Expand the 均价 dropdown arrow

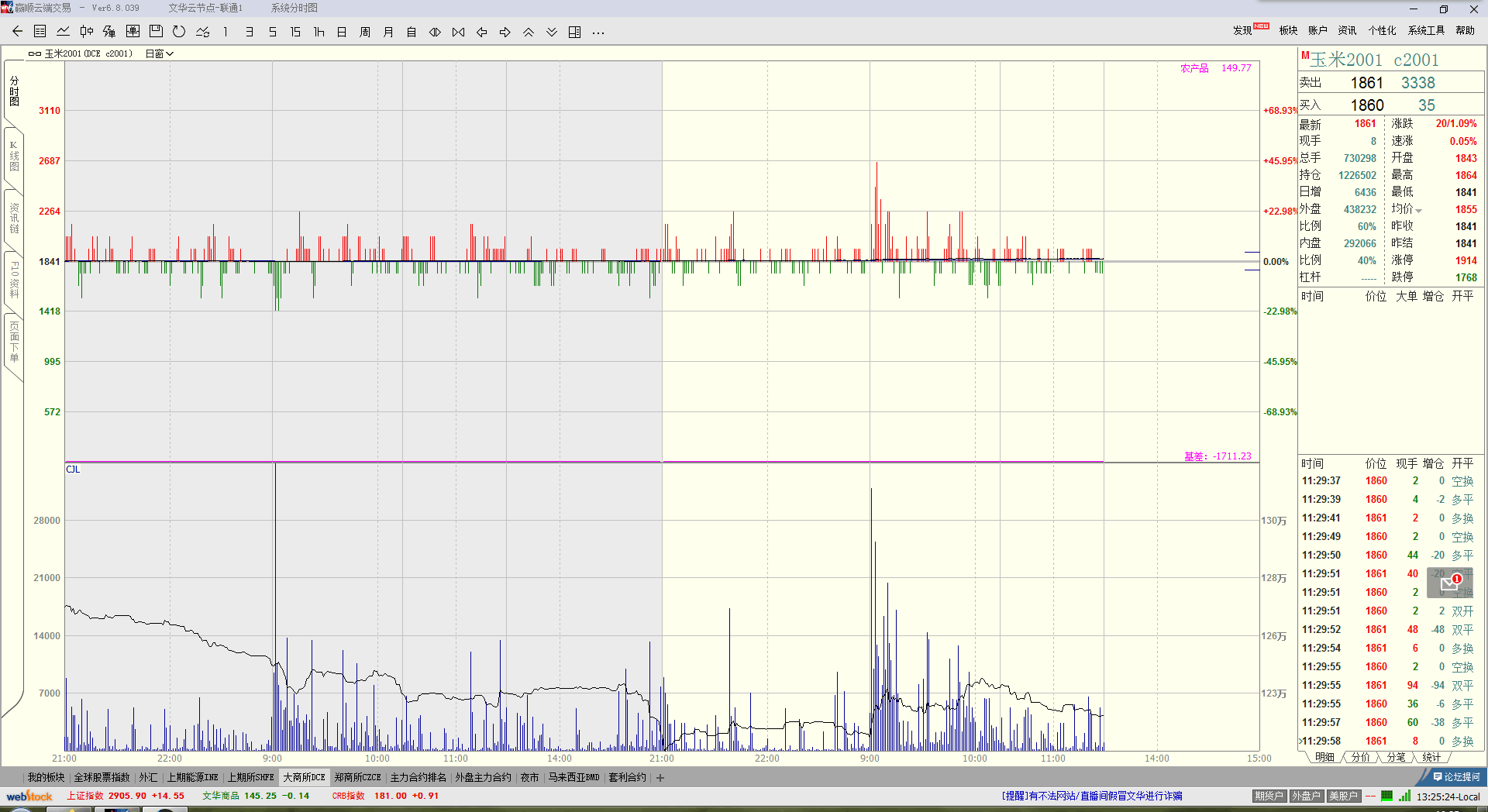1419,211
